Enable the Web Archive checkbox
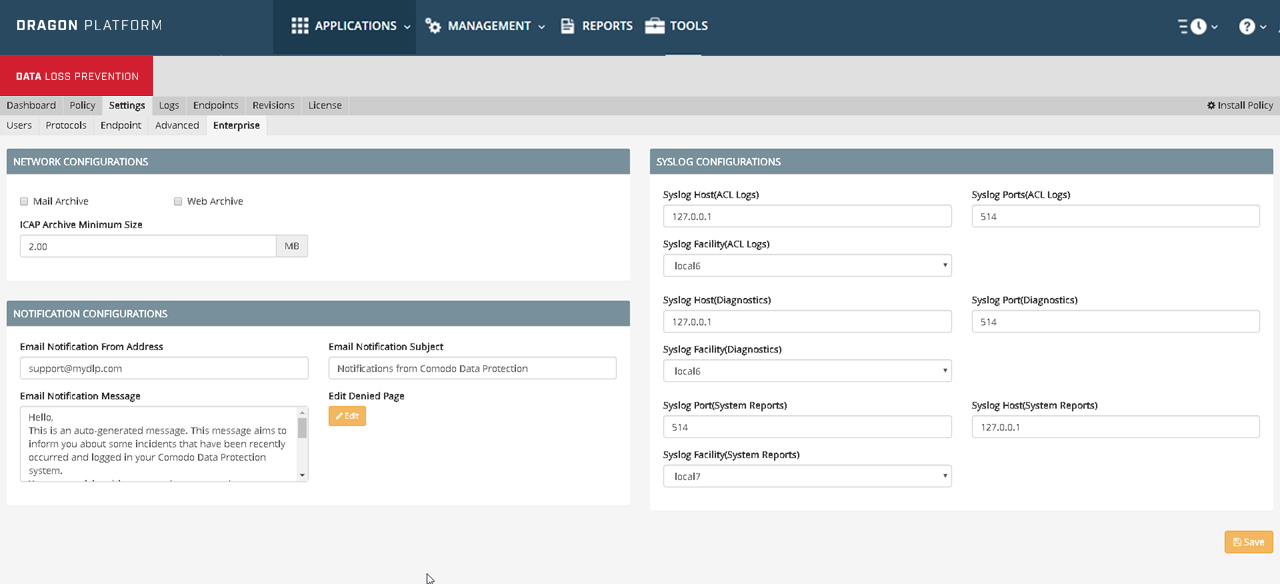Viewport: 1280px width, 584px height. click(178, 201)
